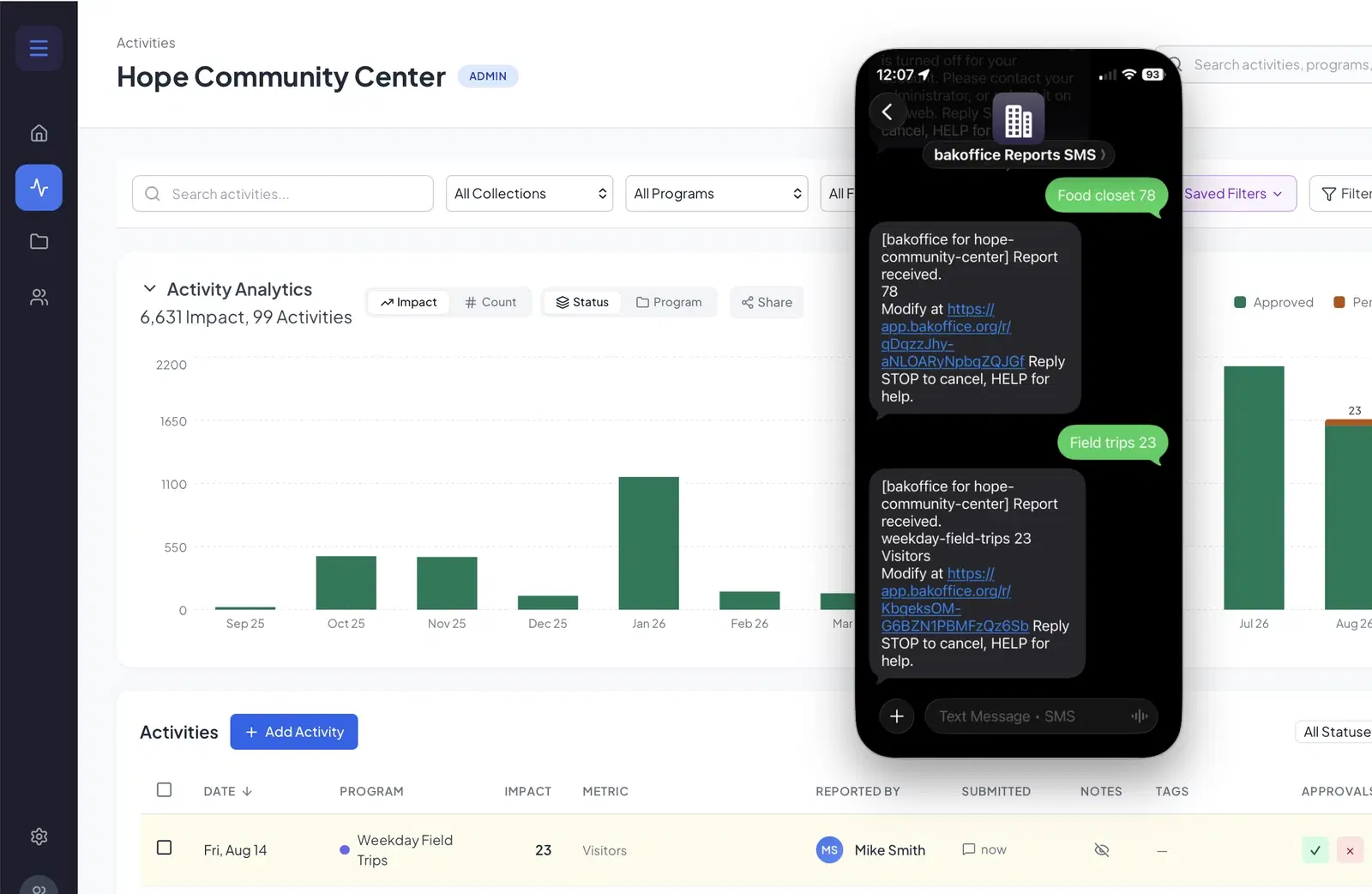Click the search magnifier in Search activities field

153,194
